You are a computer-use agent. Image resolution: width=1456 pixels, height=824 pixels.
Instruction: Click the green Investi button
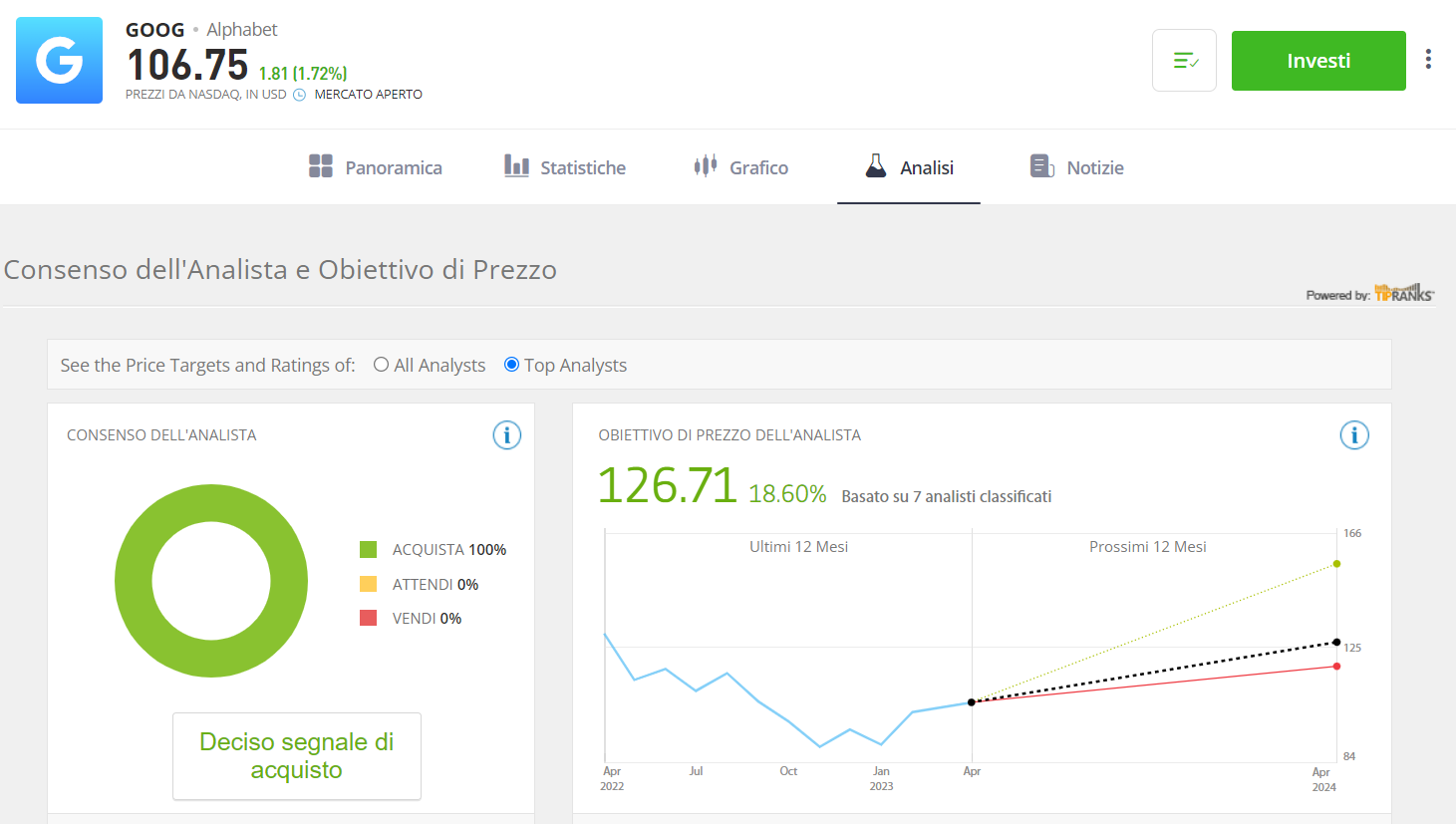pyautogui.click(x=1318, y=61)
